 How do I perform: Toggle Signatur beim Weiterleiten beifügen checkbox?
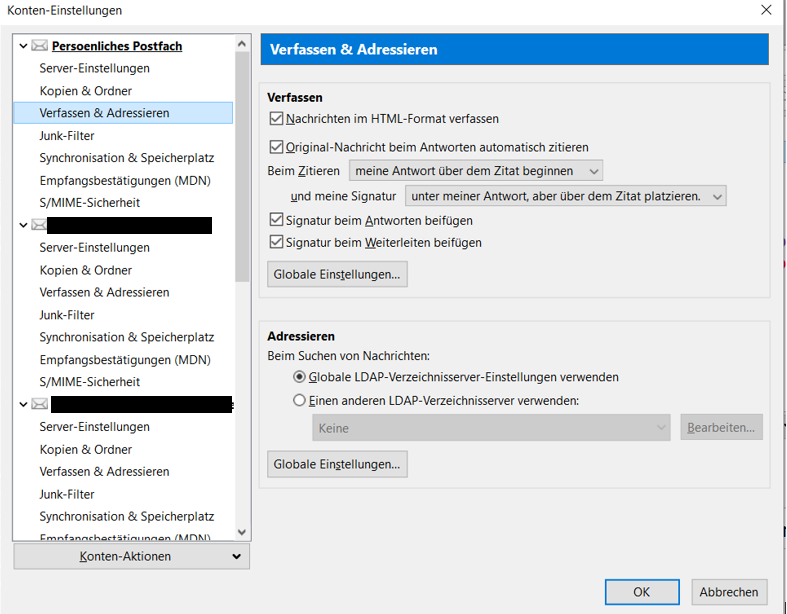pyautogui.click(x=277, y=242)
